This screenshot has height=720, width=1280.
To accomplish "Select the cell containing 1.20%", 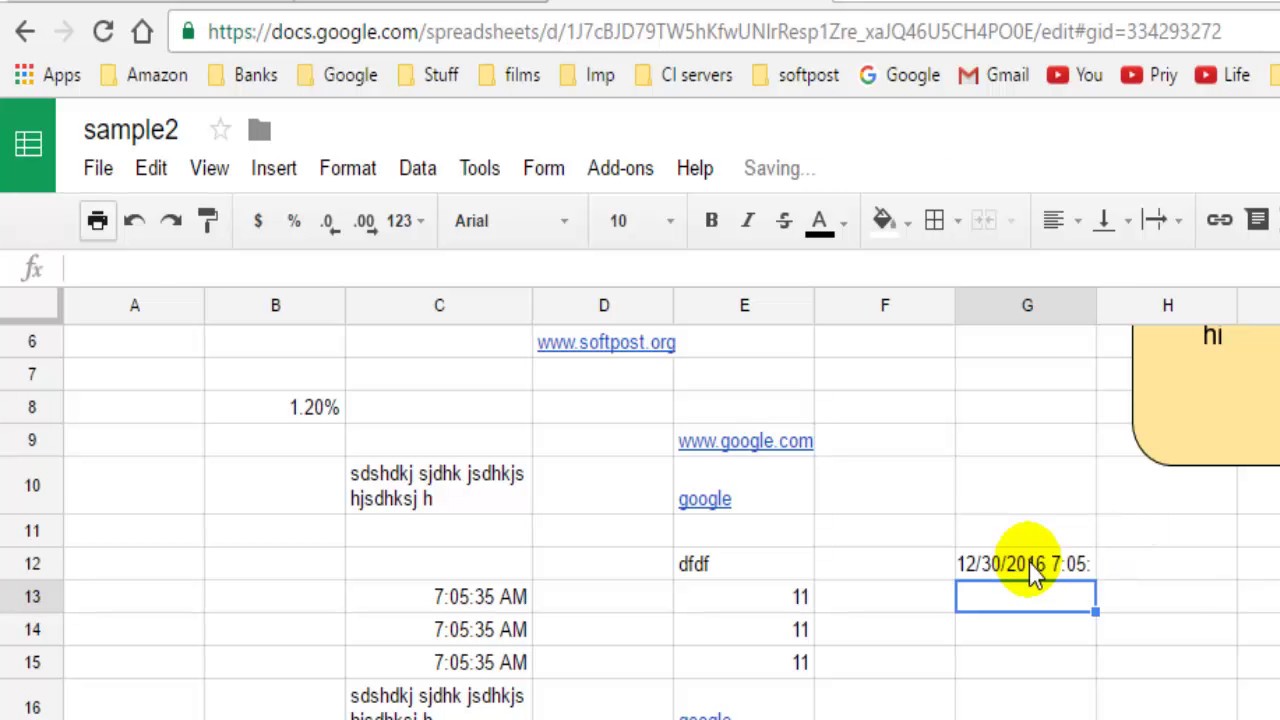I will (275, 408).
